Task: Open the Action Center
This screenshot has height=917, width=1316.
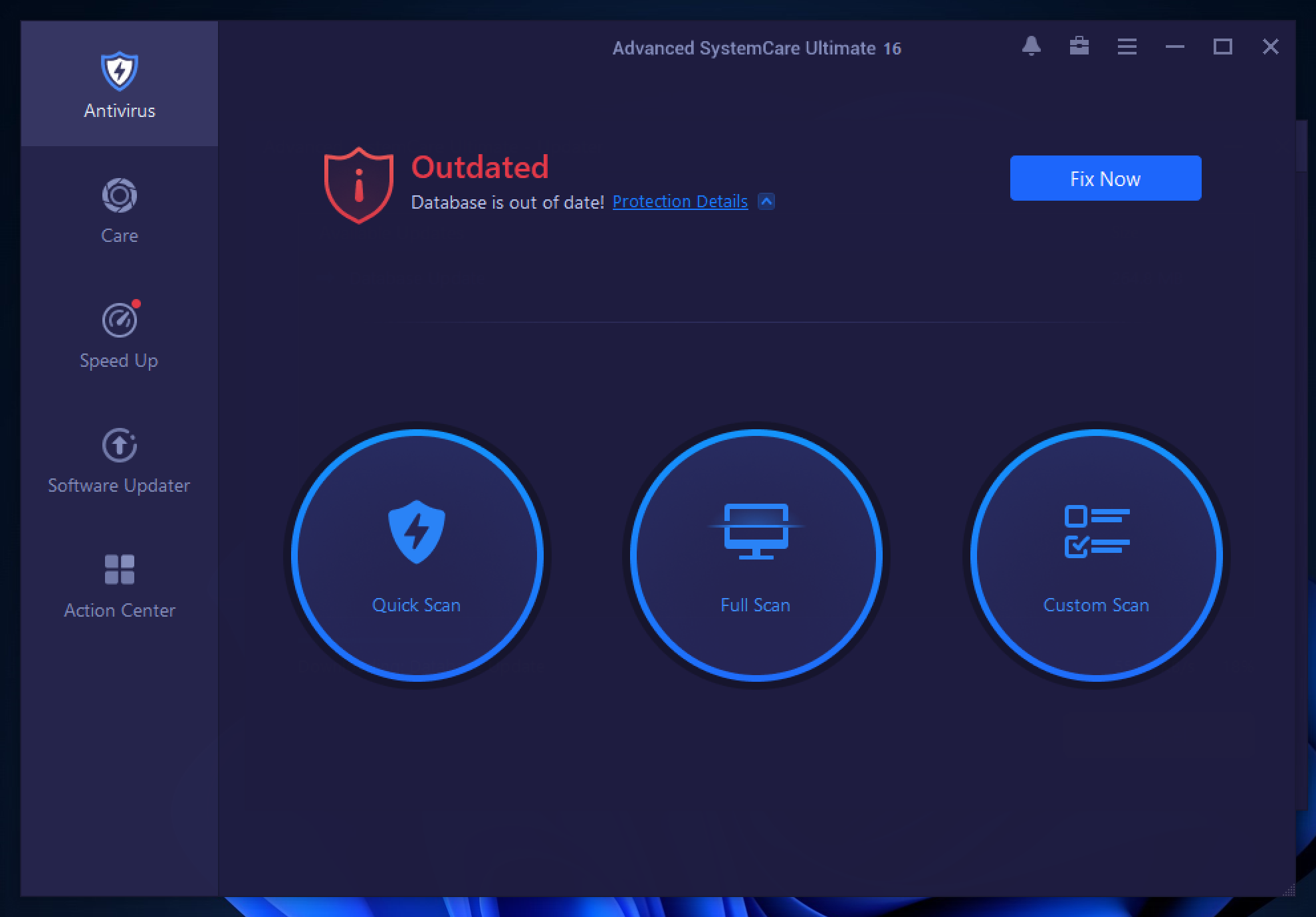Action: point(120,585)
